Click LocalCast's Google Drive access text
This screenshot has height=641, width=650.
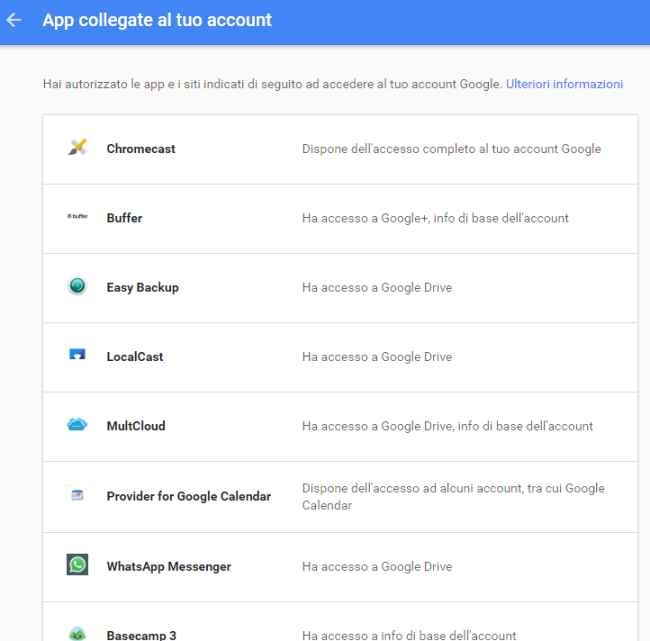pyautogui.click(x=377, y=357)
